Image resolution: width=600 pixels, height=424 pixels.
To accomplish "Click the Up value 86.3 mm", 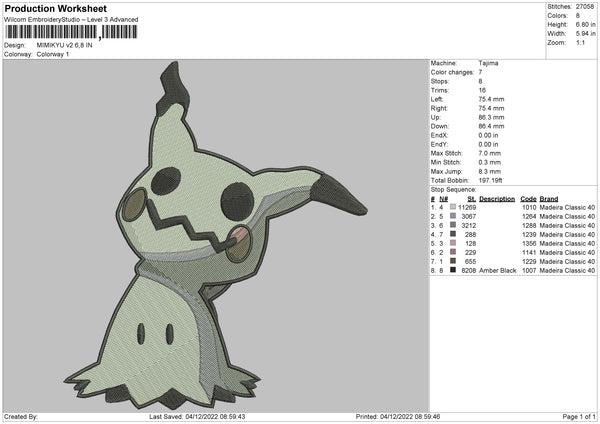I will click(491, 117).
